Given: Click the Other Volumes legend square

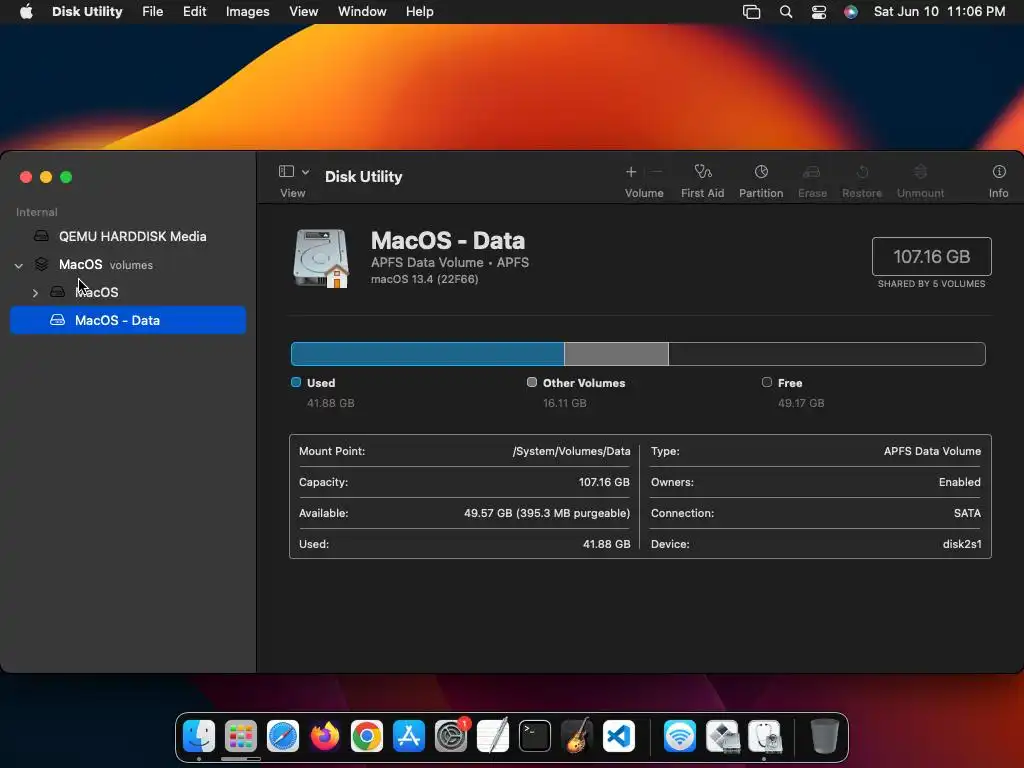Looking at the screenshot, I should (x=532, y=382).
